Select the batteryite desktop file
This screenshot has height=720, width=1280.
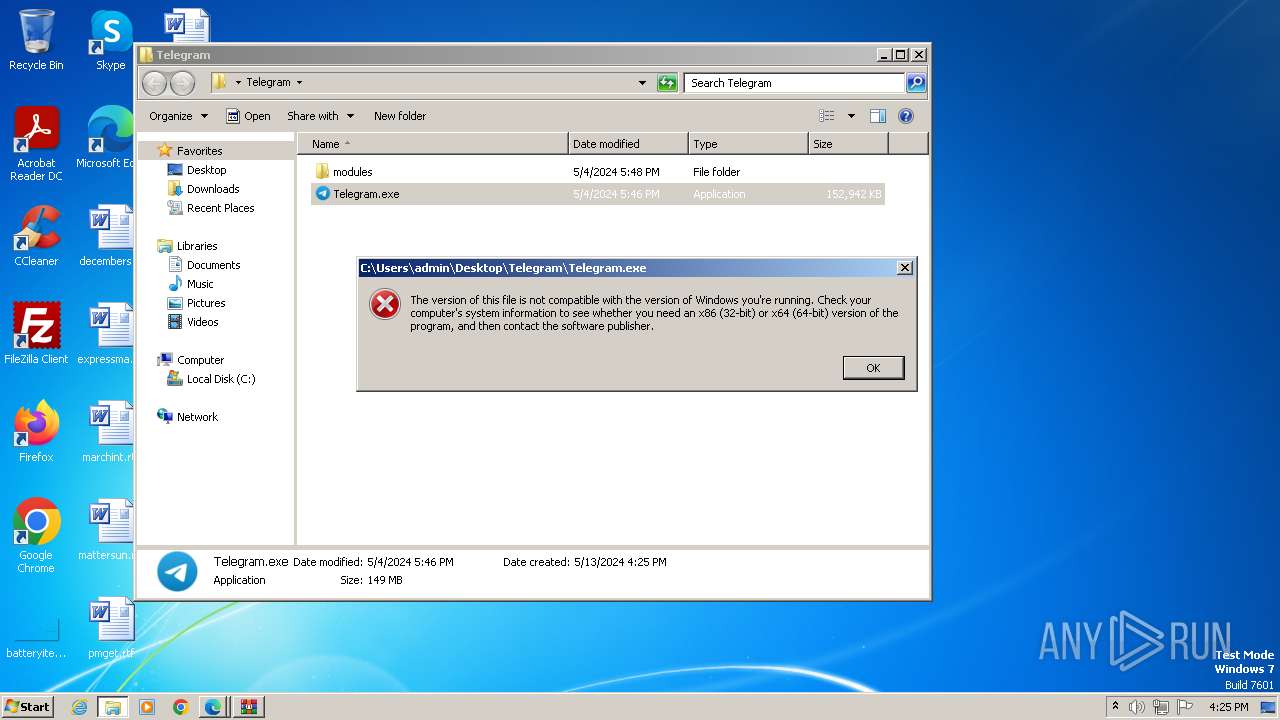pyautogui.click(x=36, y=640)
